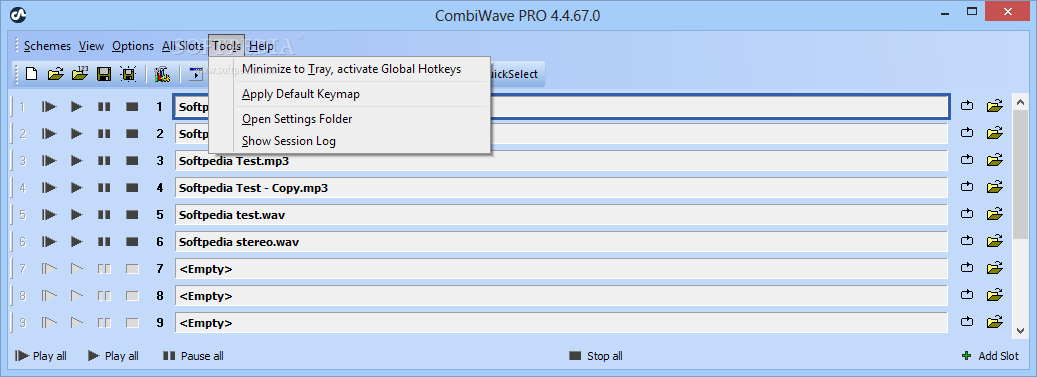Click Add Slot with green plus
Viewport: 1037px width, 377px height.
pos(990,356)
